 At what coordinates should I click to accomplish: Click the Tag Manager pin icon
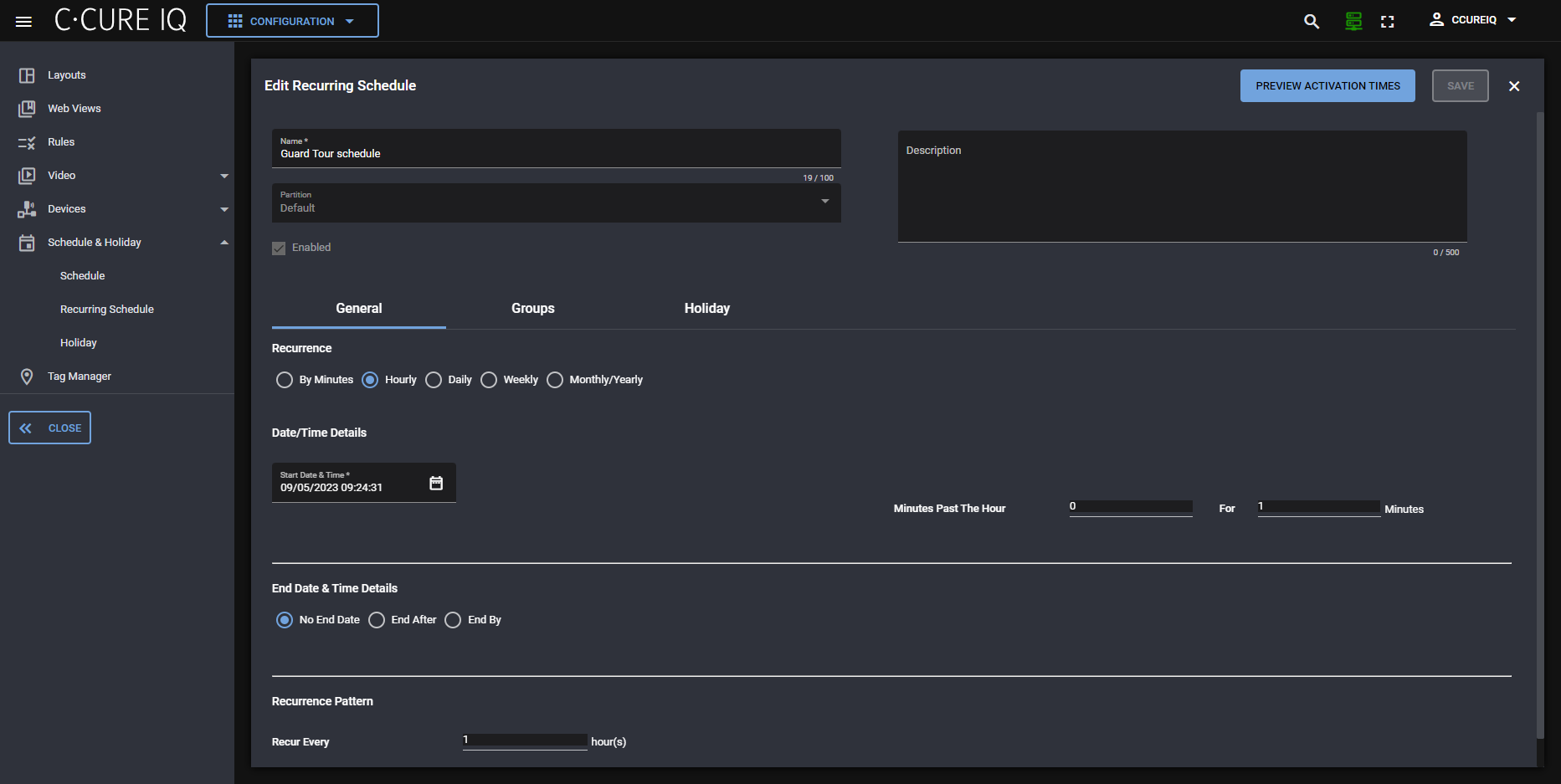coord(27,377)
